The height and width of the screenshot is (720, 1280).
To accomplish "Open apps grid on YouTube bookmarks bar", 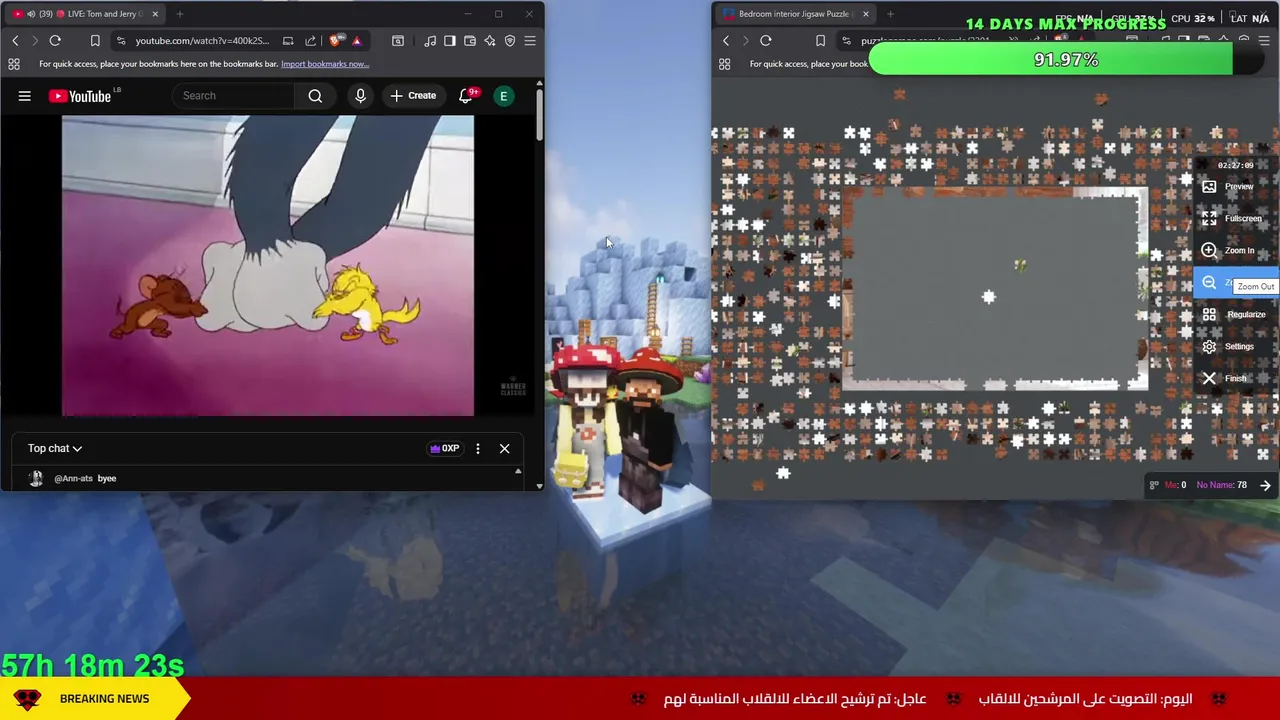I will coord(14,64).
